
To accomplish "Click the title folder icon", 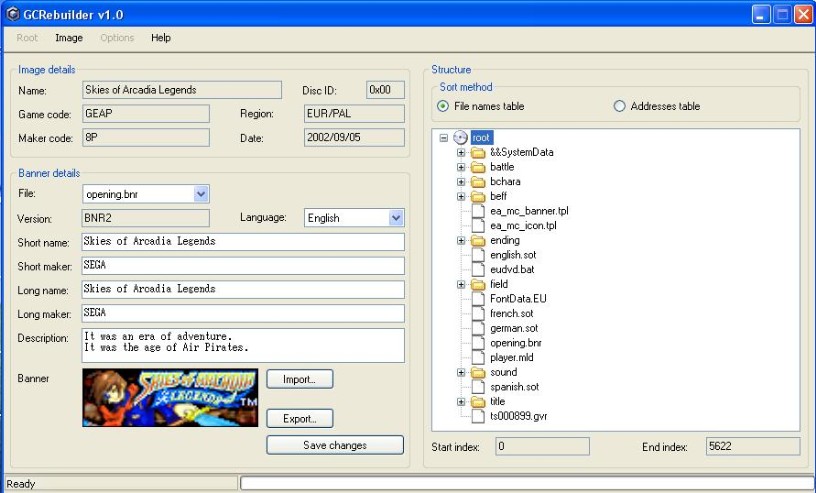I will point(478,401).
